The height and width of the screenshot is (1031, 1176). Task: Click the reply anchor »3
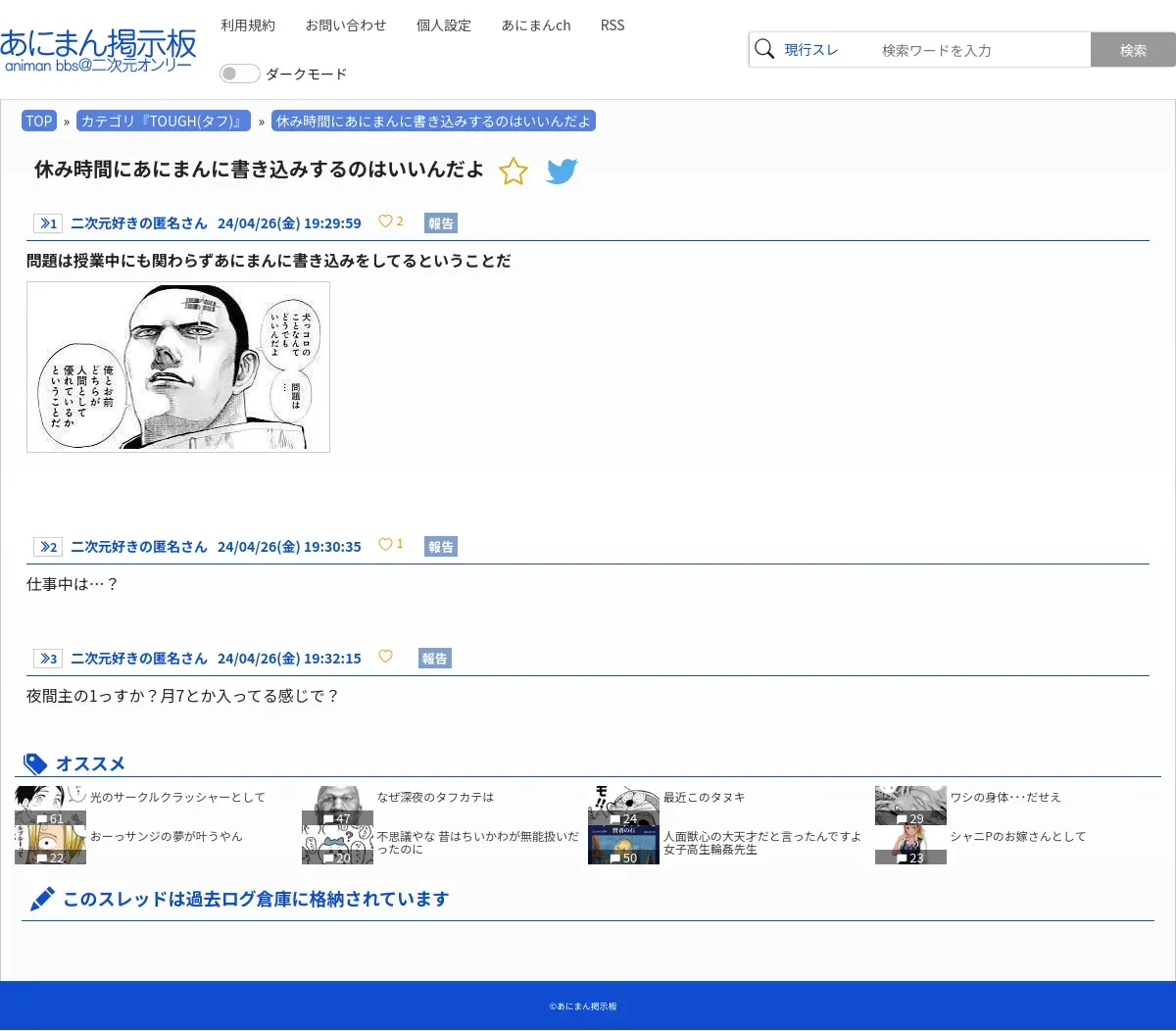coord(48,659)
